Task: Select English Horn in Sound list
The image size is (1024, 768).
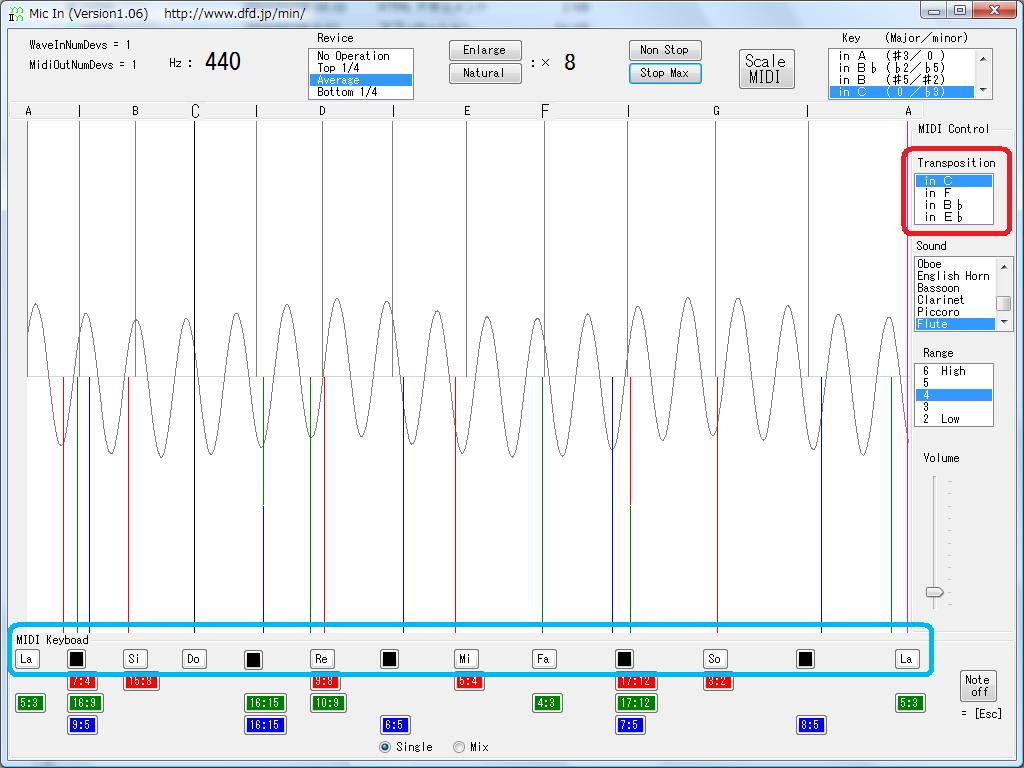Action: [x=954, y=276]
